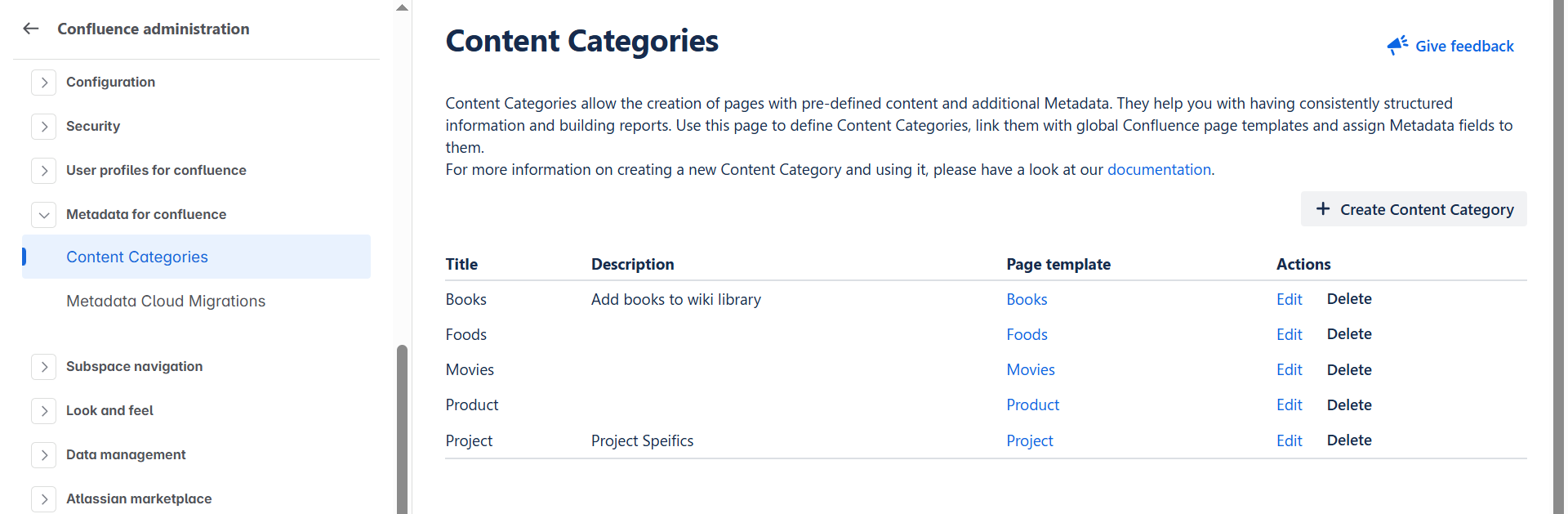Delete the Foods content category

(x=1348, y=334)
